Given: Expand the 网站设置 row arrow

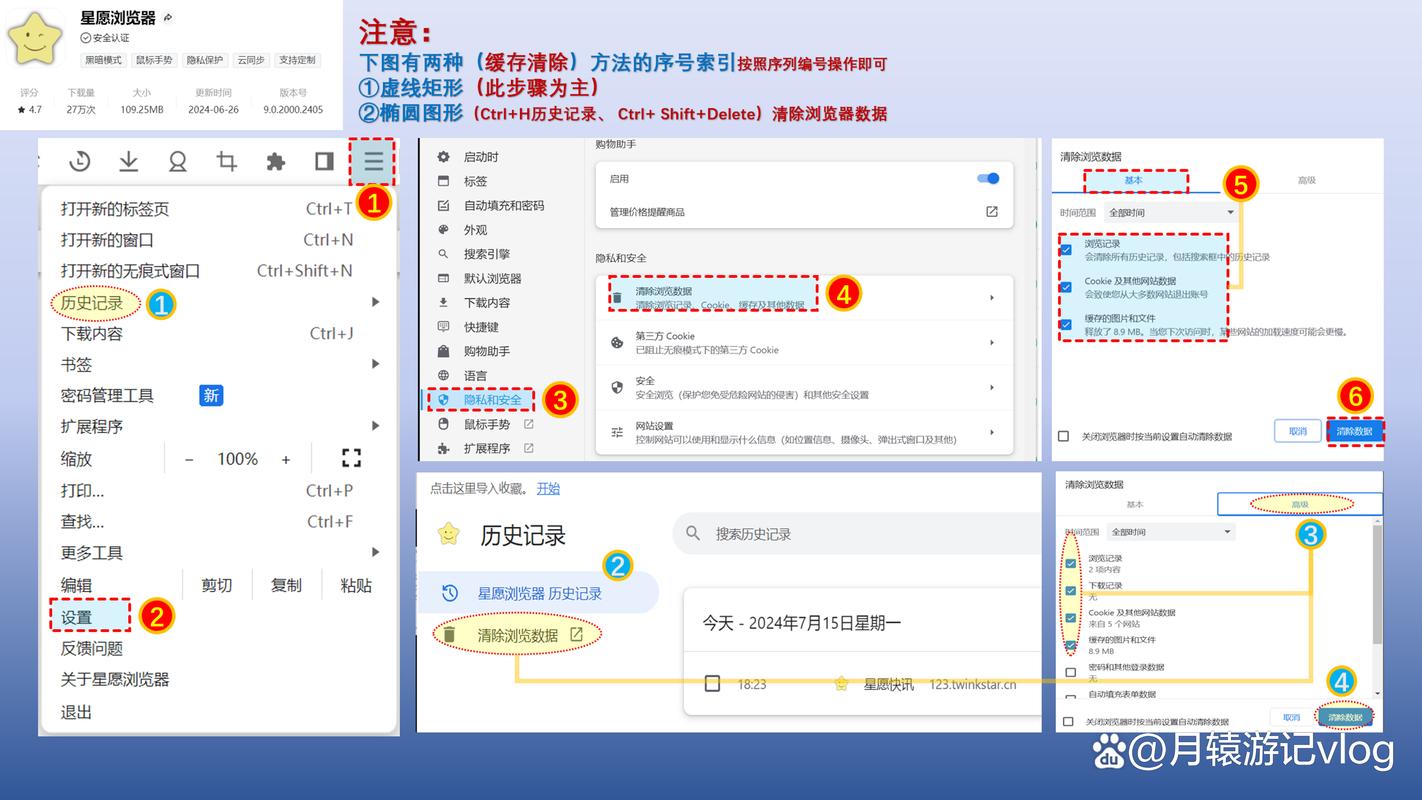Looking at the screenshot, I should coord(992,432).
